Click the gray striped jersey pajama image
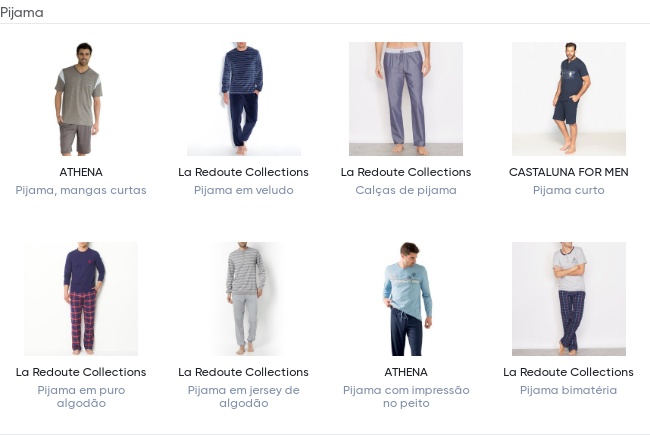 pyautogui.click(x=243, y=299)
